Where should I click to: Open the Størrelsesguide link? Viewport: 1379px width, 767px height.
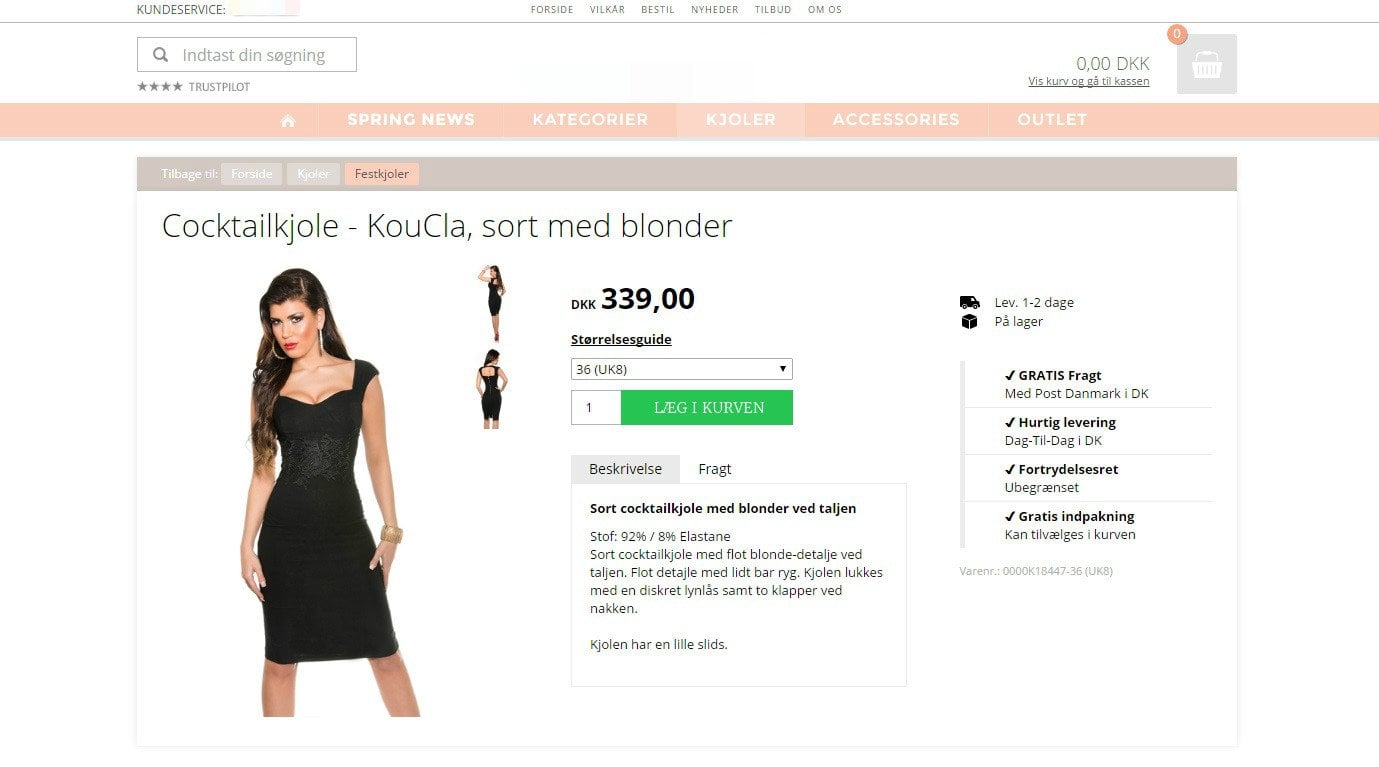pos(621,340)
